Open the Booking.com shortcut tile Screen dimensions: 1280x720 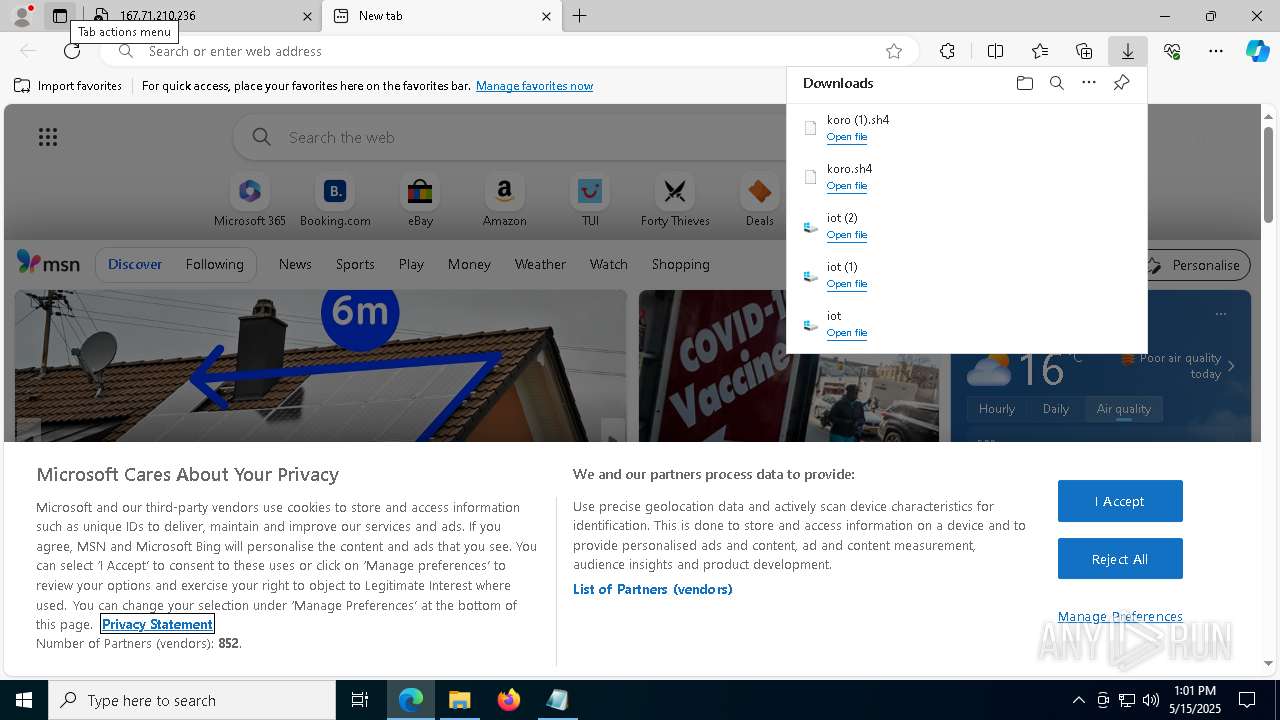[335, 200]
